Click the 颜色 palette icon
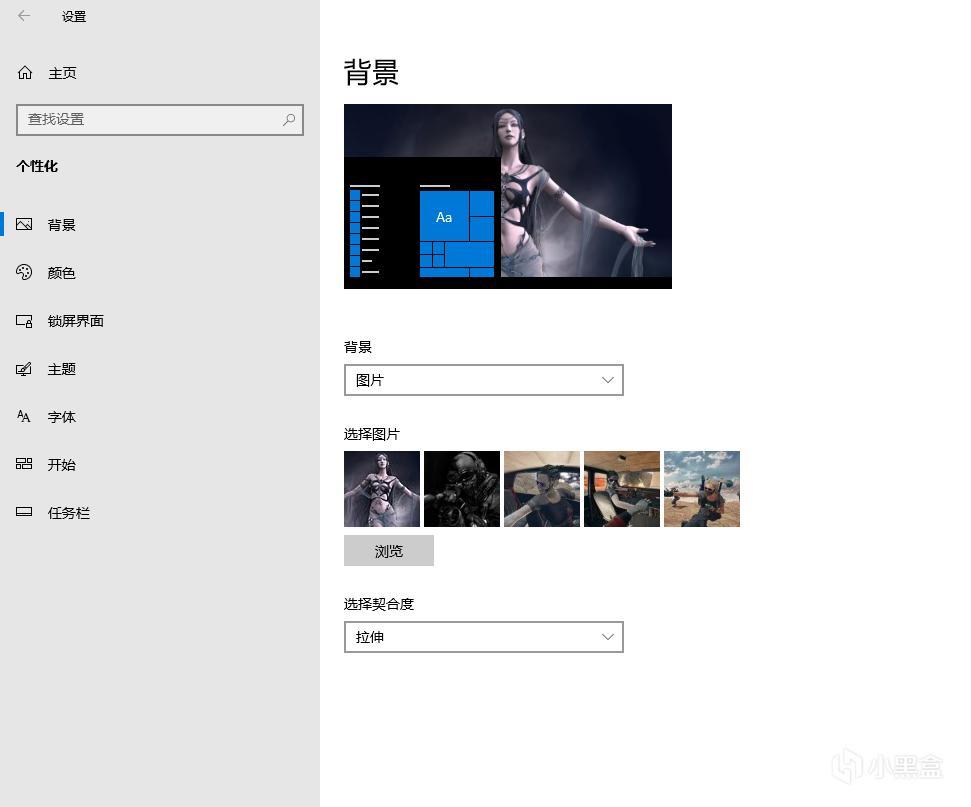The image size is (971, 807). point(24,273)
